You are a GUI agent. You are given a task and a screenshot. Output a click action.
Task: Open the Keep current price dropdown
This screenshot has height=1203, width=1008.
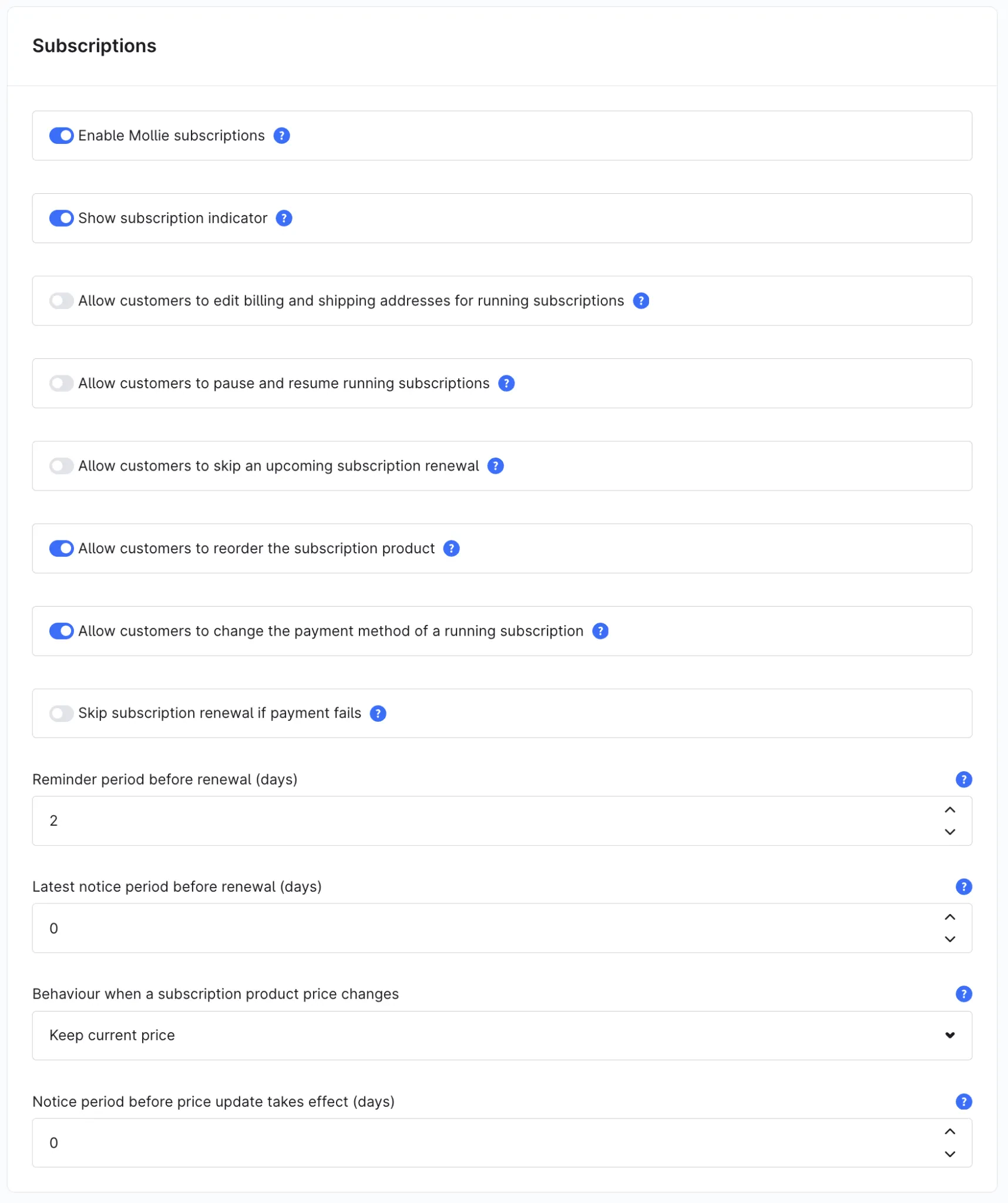pyautogui.click(x=502, y=1036)
